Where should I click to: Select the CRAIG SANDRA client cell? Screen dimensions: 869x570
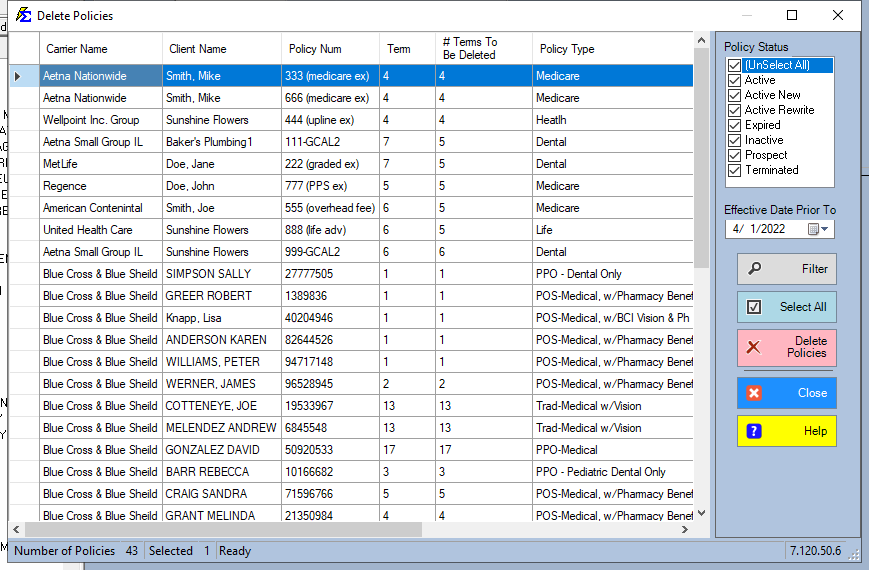pos(222,494)
